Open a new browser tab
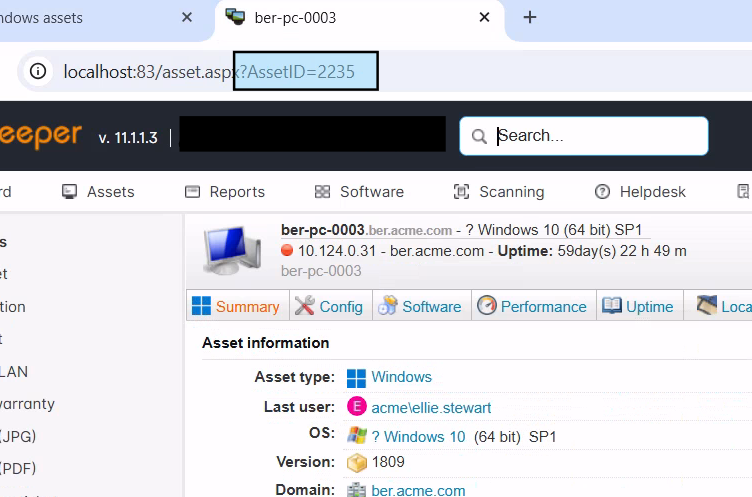Image resolution: width=752 pixels, height=497 pixels. click(529, 18)
